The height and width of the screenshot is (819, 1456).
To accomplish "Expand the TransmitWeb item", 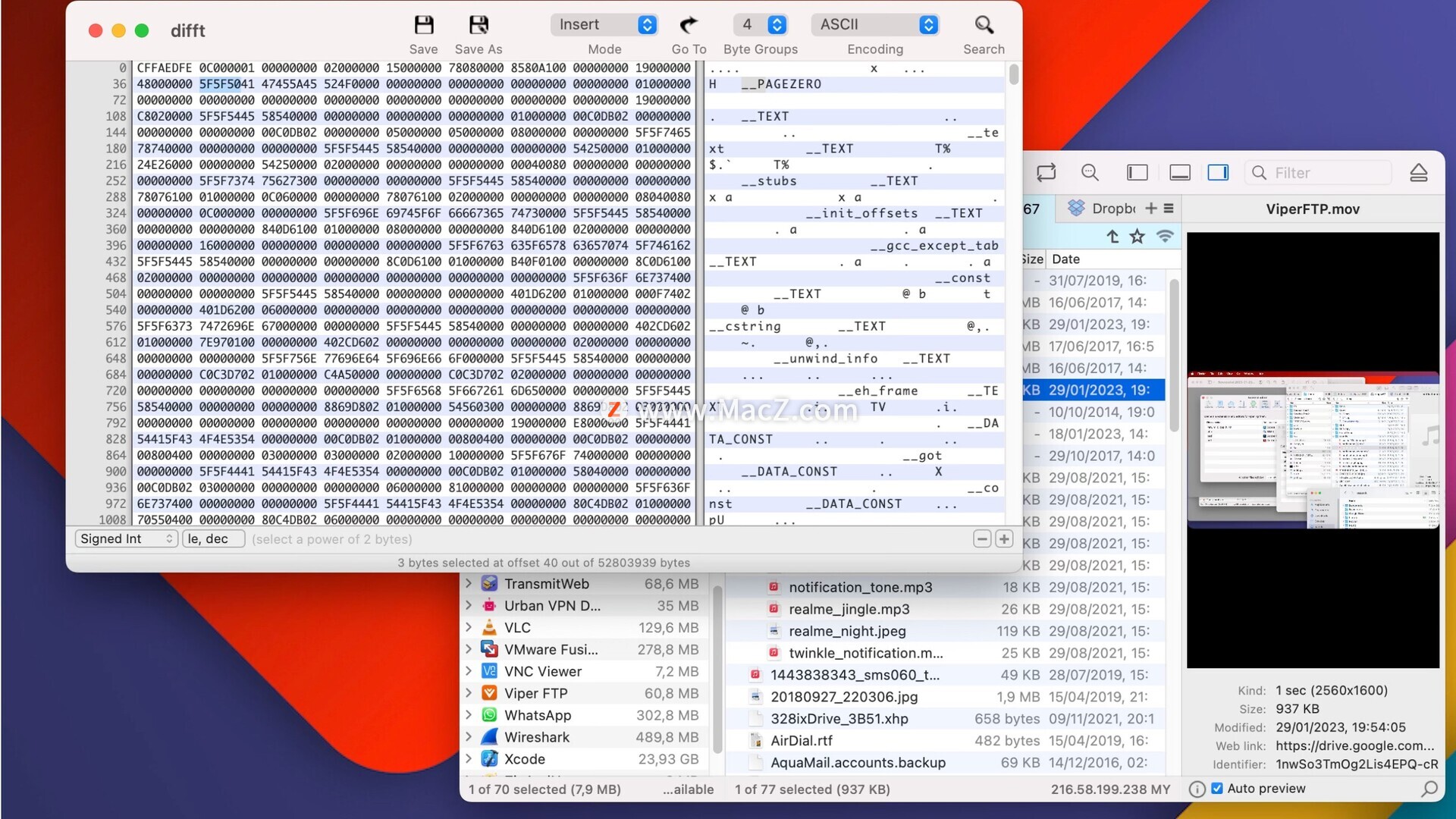I will click(469, 584).
